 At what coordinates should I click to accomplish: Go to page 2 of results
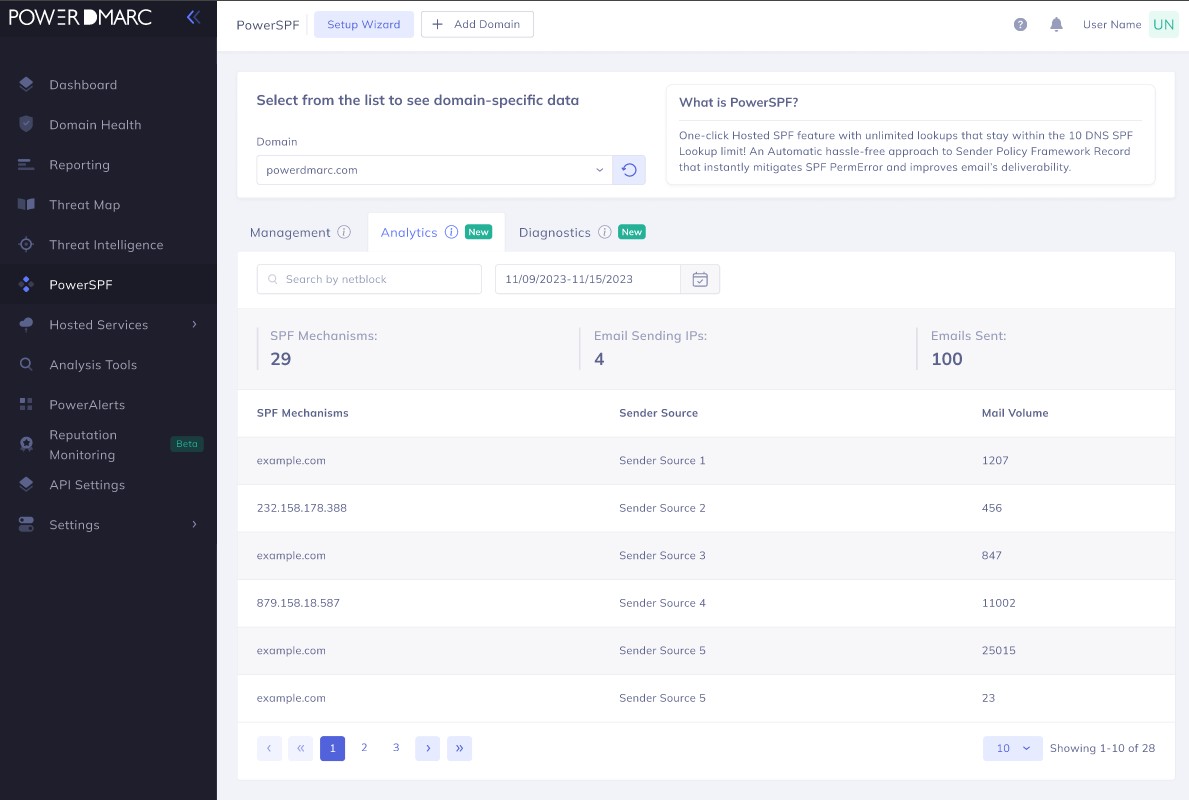364,748
